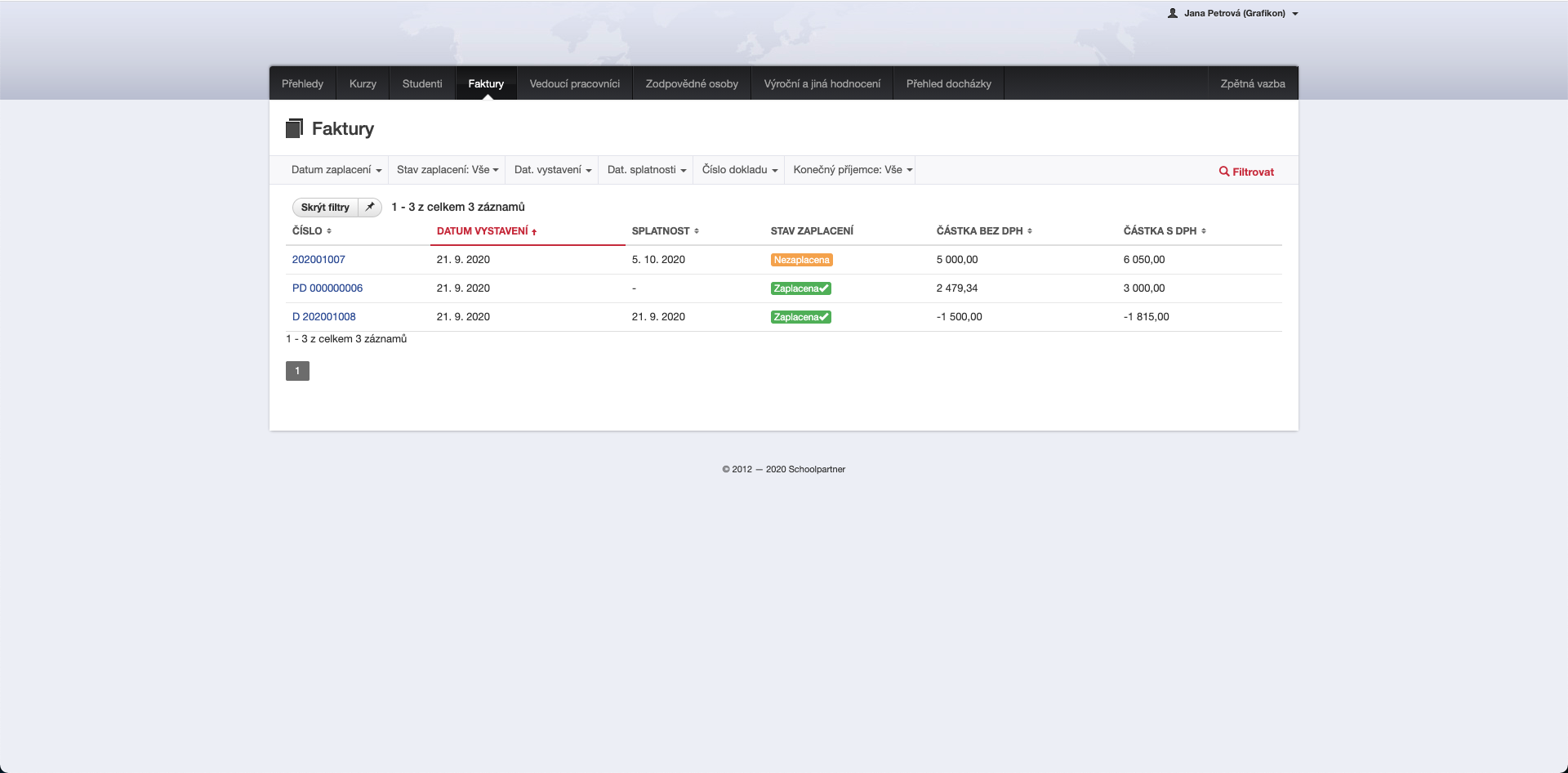The width and height of the screenshot is (1568, 773).
Task: Go to Přehledy tab
Action: click(302, 83)
